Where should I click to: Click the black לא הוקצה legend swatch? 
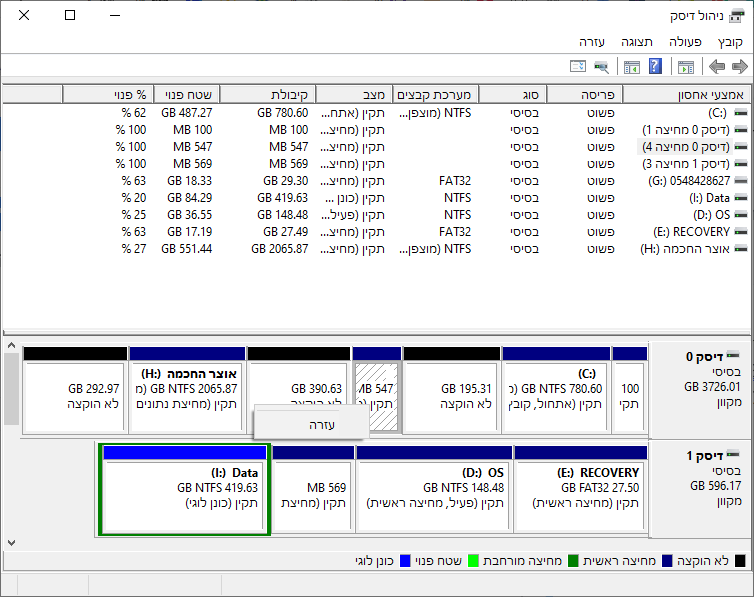pos(740,561)
